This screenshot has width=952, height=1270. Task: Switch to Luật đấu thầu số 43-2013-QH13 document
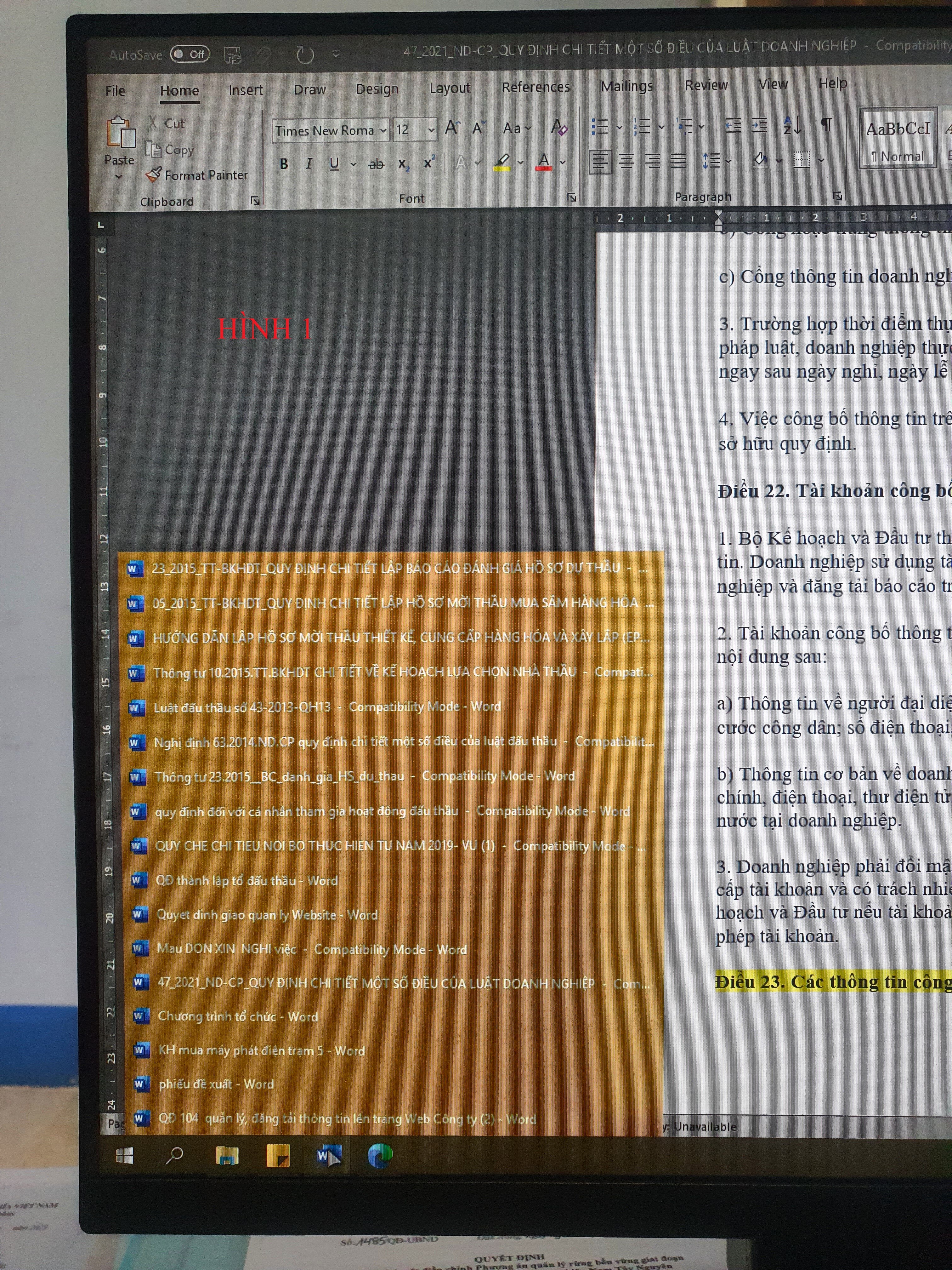pos(391,707)
